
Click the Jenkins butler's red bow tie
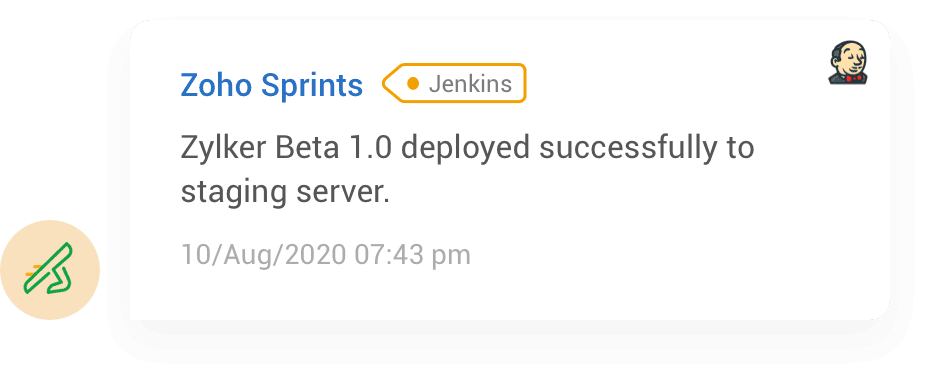(x=854, y=78)
